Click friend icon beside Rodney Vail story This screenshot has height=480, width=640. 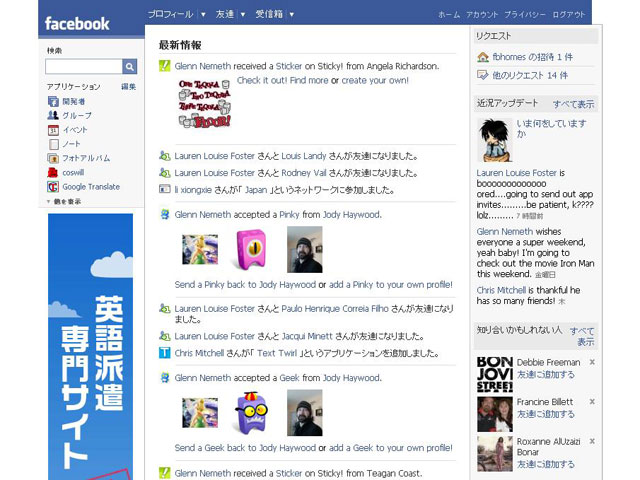164,173
